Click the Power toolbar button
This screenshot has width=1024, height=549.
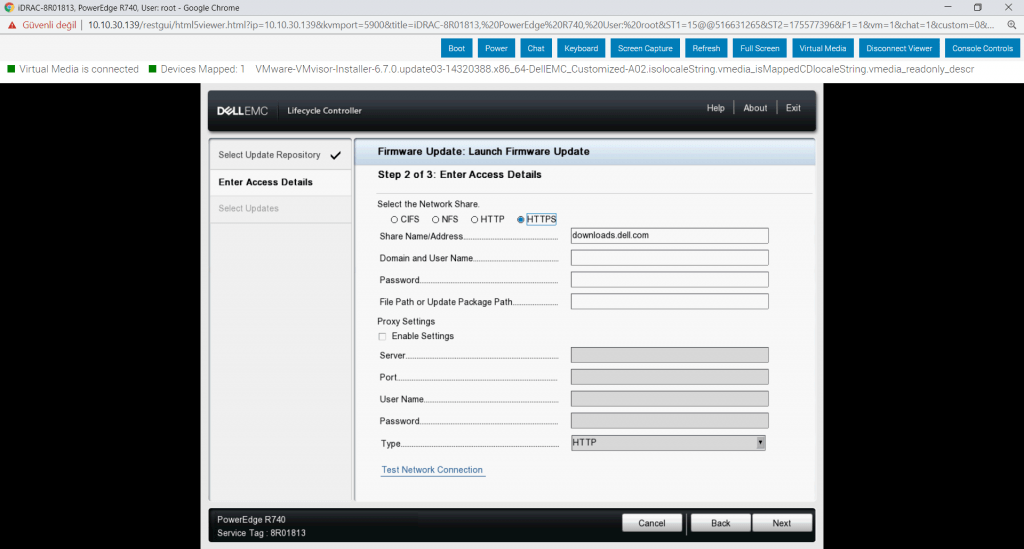(496, 48)
